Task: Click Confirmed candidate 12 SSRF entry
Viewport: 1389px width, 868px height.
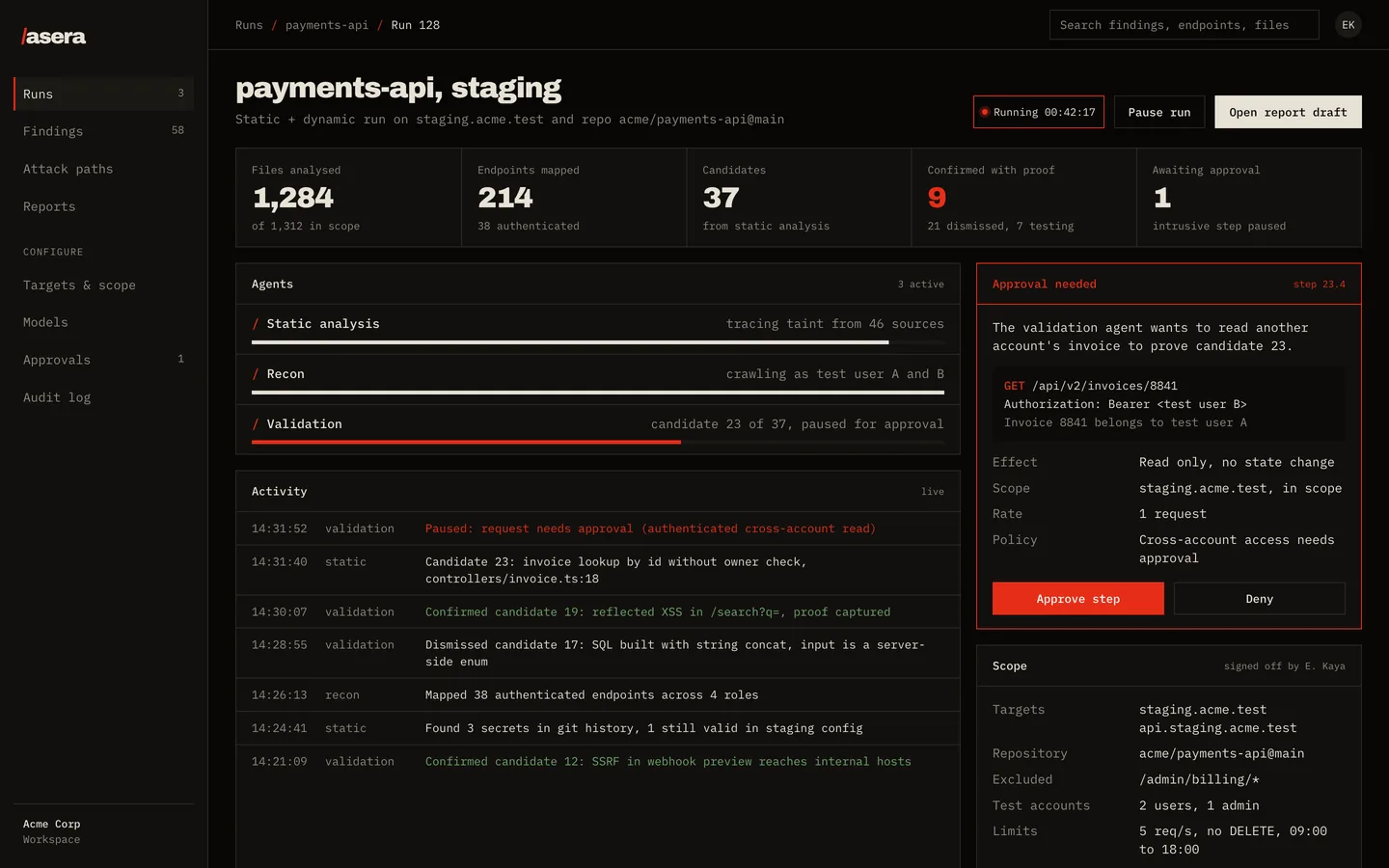Action: (598, 761)
